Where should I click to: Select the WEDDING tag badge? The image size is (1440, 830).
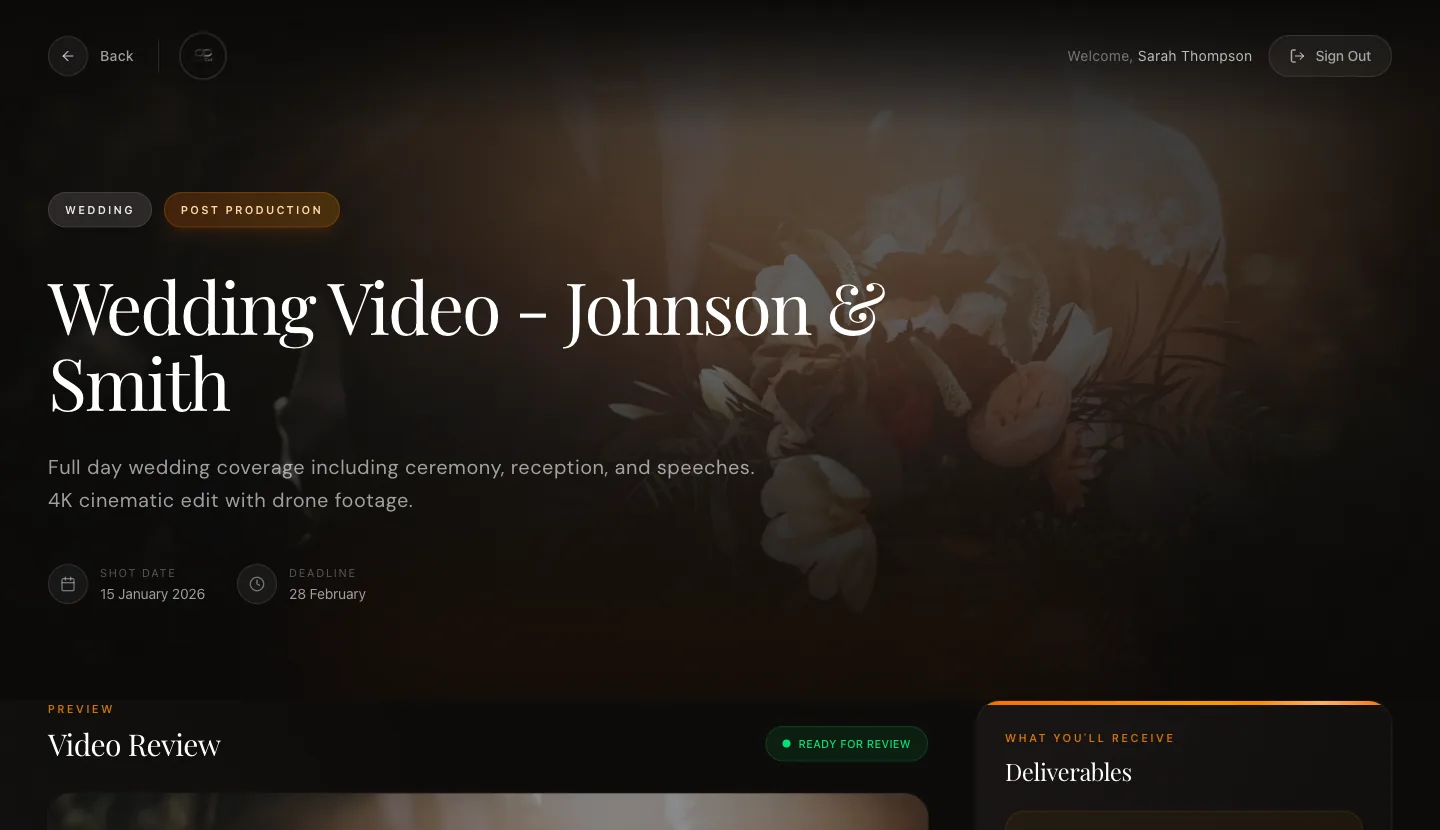click(100, 210)
